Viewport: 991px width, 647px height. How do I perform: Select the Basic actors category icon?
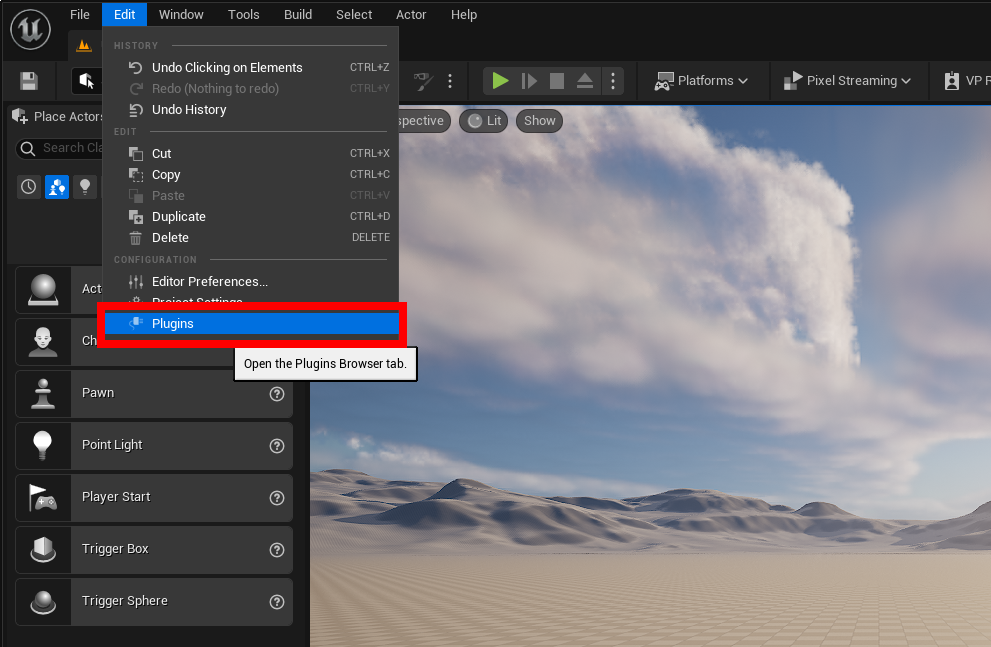[x=57, y=187]
